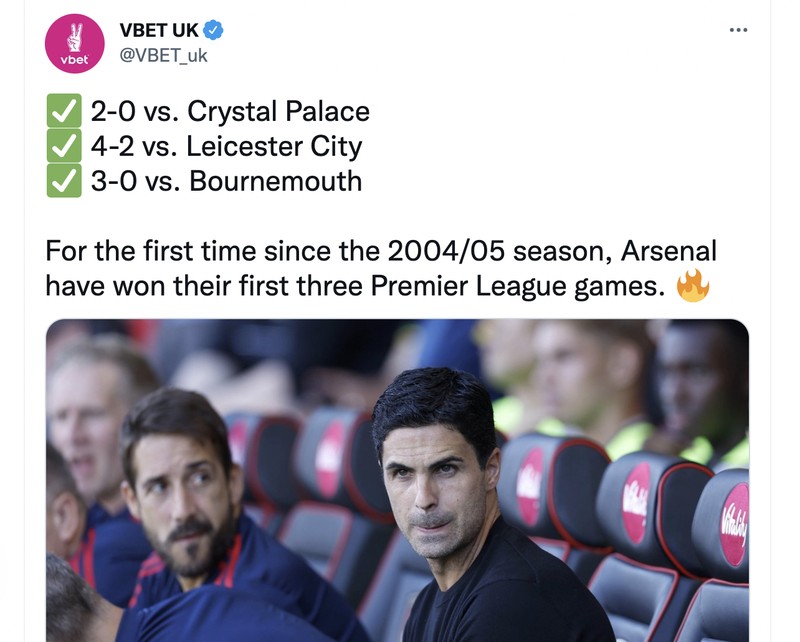The image size is (800, 642).
Task: Select the green checkmark next to Bournemouth
Action: click(x=63, y=182)
